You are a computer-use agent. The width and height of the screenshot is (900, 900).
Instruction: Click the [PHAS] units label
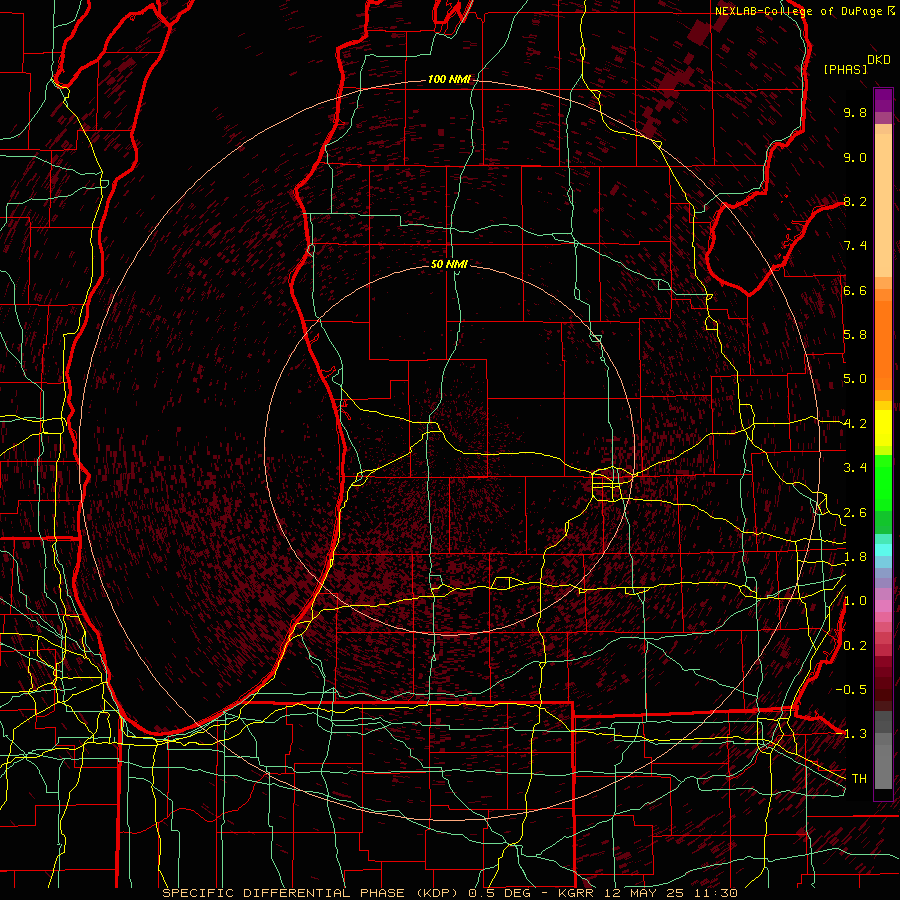pyautogui.click(x=845, y=70)
